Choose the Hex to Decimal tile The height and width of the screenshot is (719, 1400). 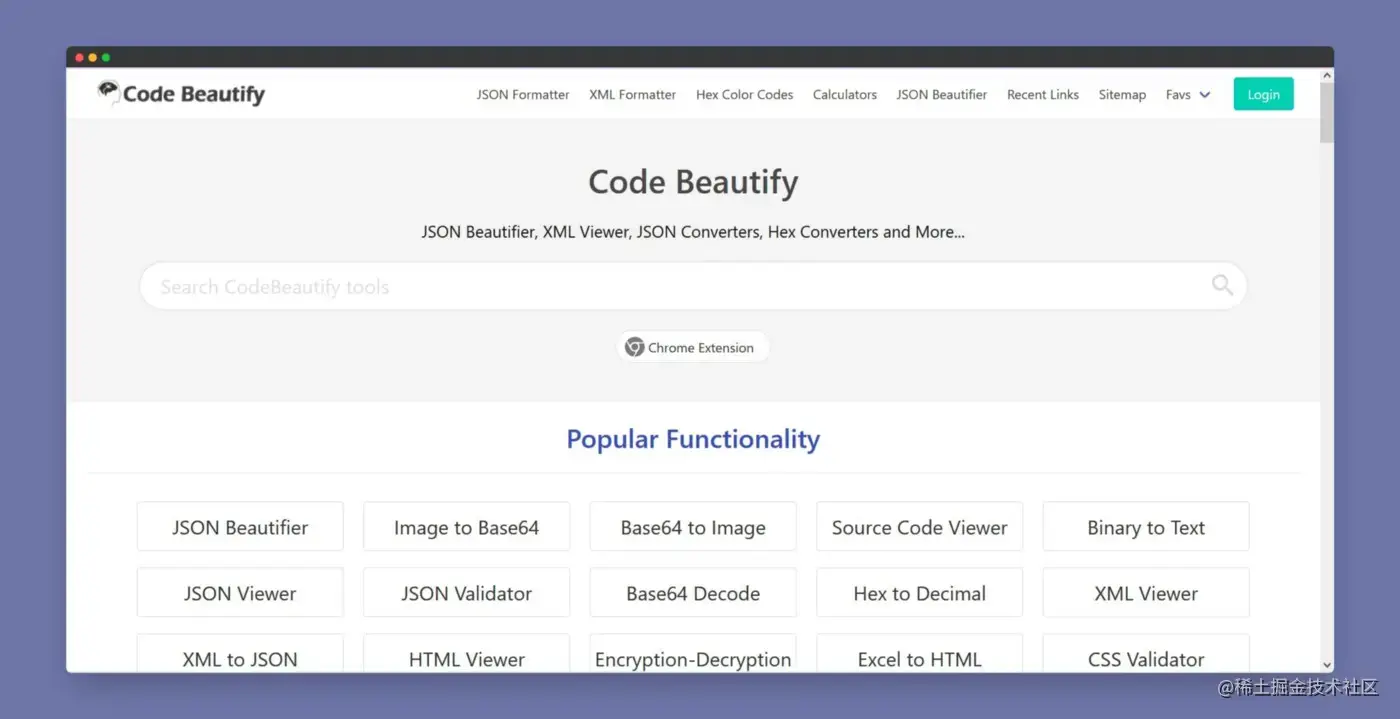(920, 593)
